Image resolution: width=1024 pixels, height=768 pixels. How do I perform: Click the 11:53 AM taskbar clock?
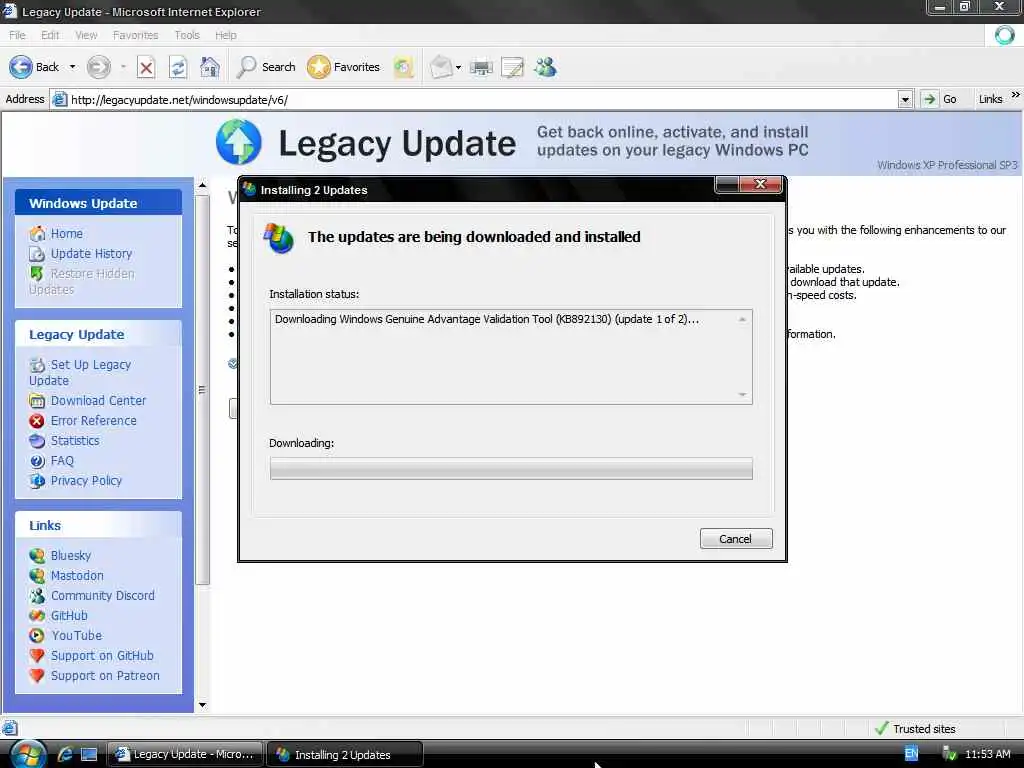point(987,754)
